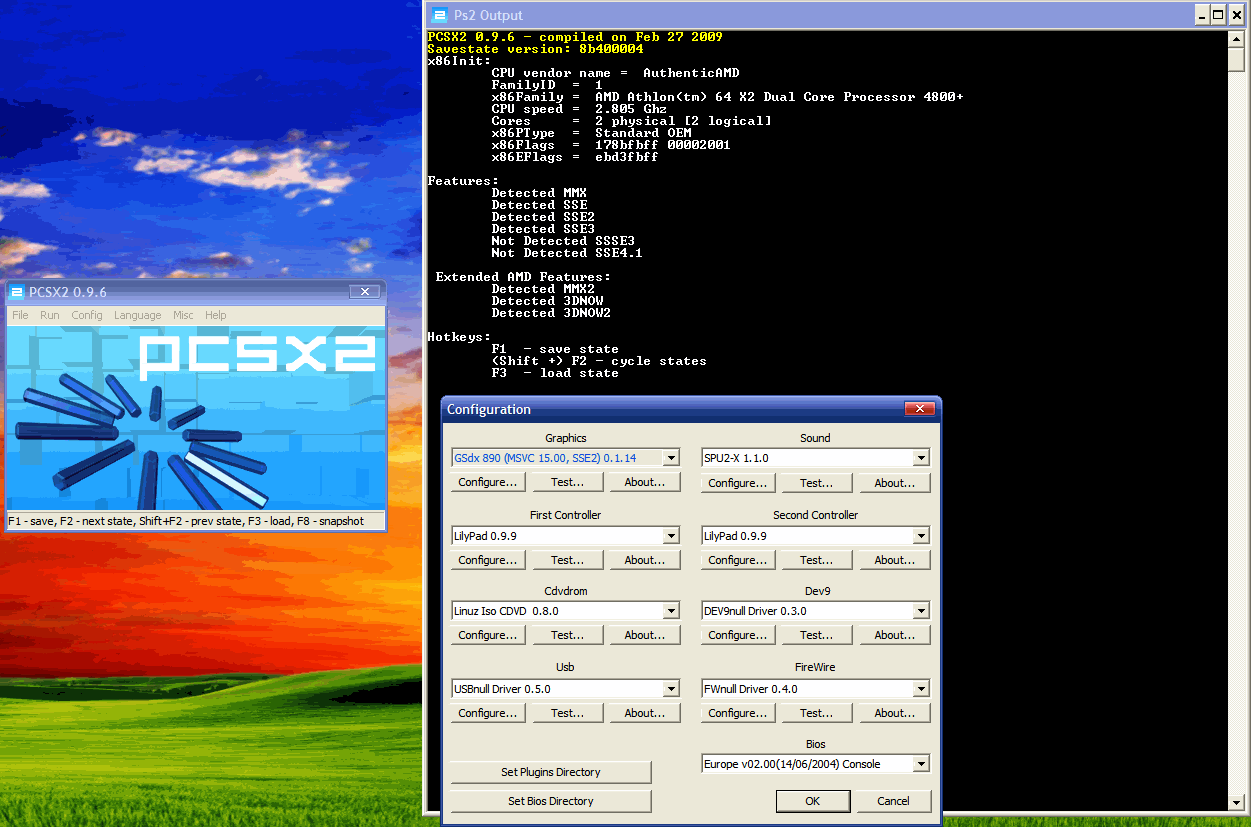Test the First Controller plugin

tap(567, 560)
